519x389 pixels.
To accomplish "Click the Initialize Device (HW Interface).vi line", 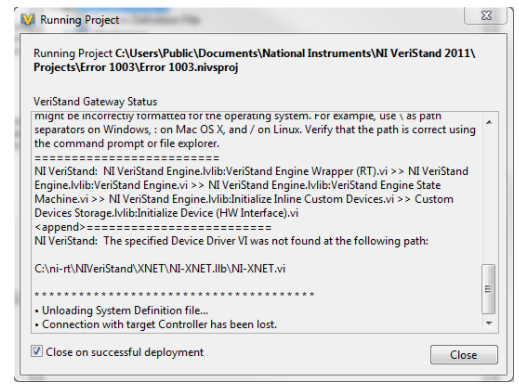I will (x=166, y=213).
